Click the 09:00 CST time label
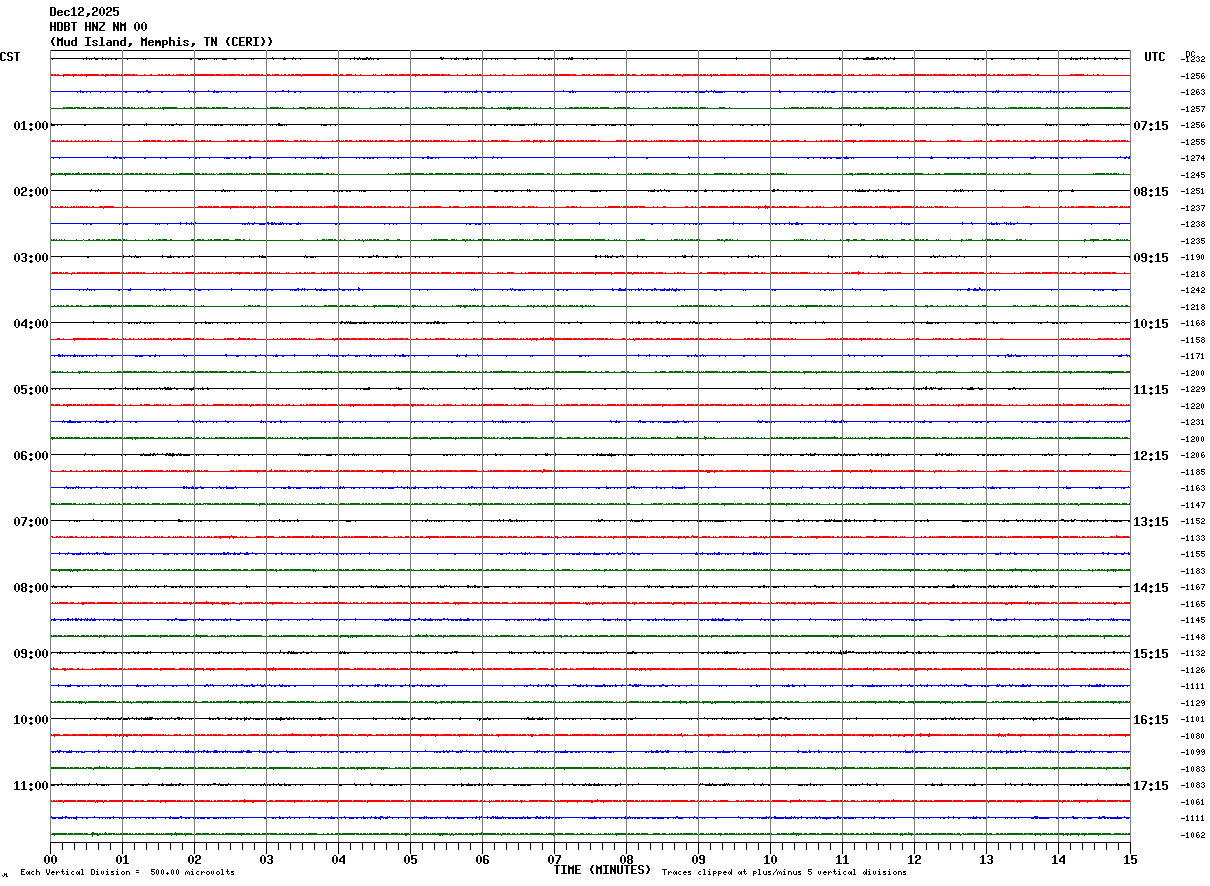The width and height of the screenshot is (1210, 886). pos(31,654)
